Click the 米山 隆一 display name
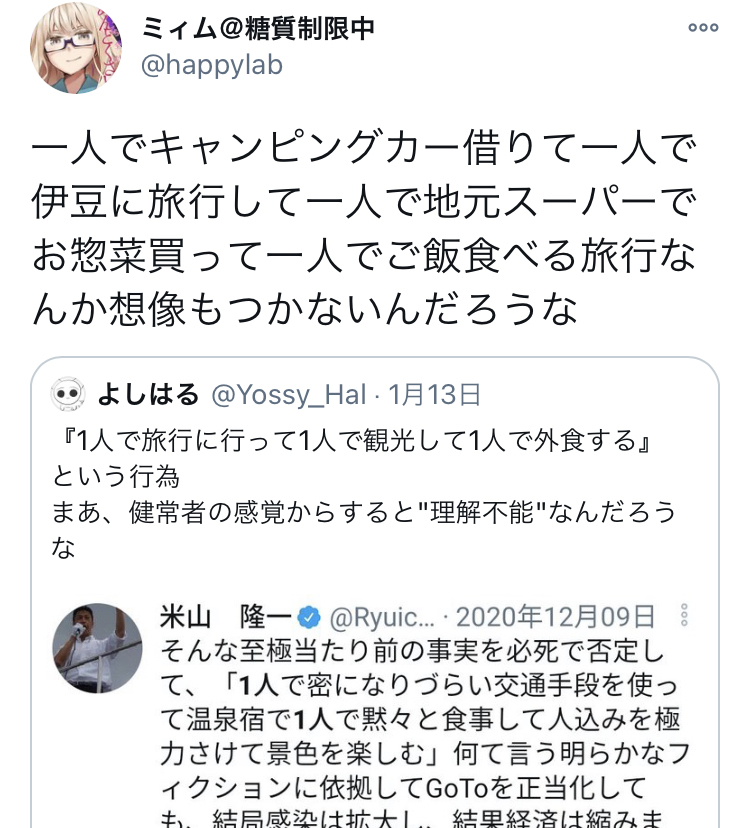750x828 pixels. 226,617
